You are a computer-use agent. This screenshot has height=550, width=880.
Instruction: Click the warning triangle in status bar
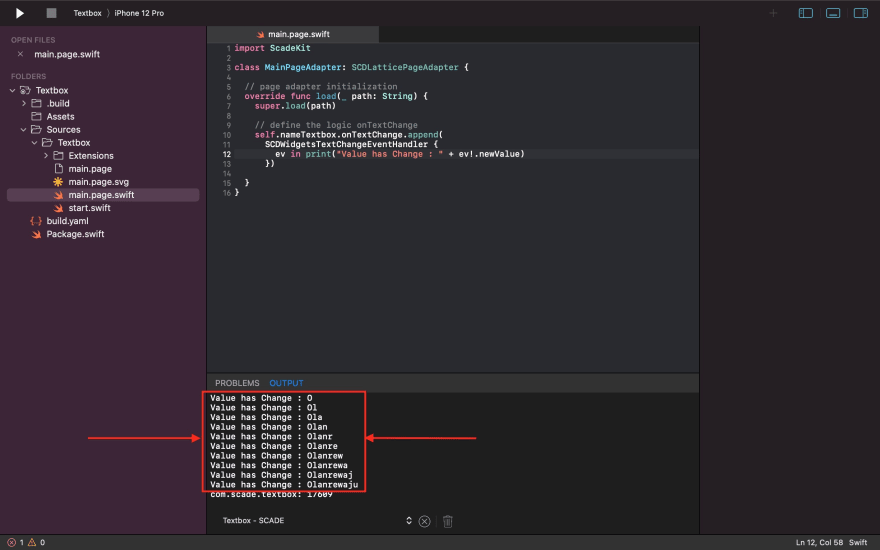coord(32,542)
